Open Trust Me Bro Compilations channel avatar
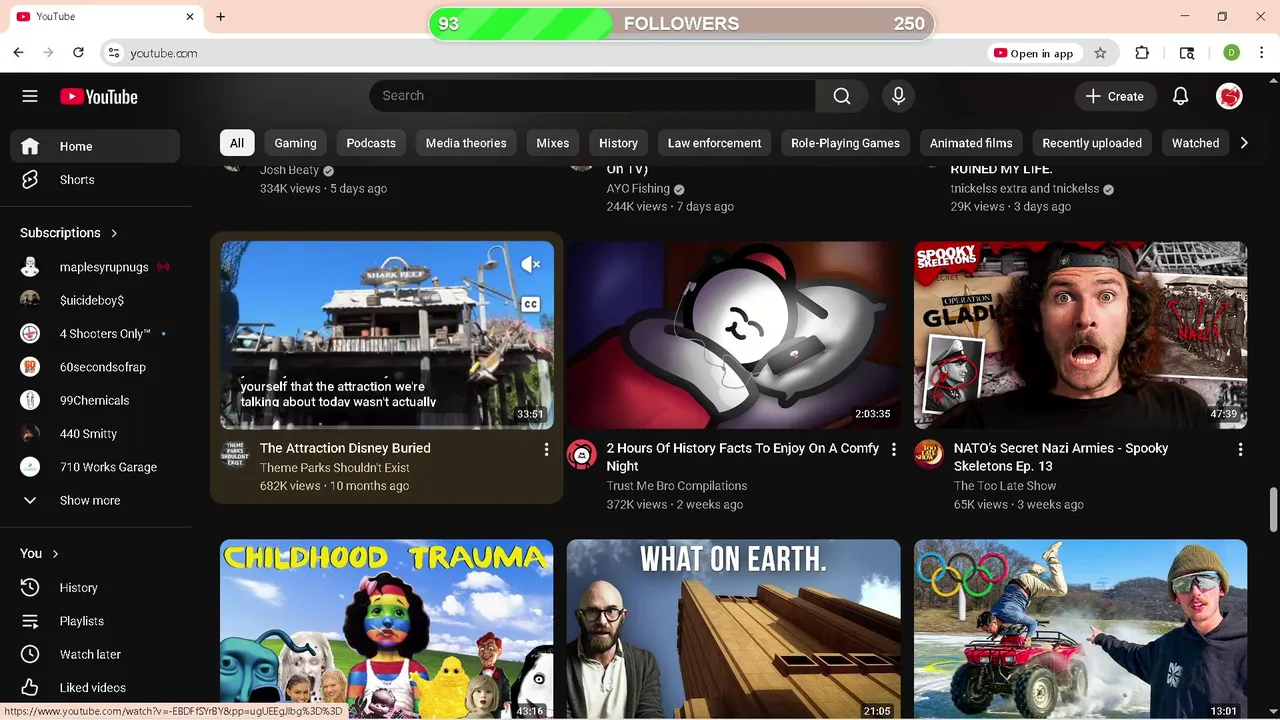The height and width of the screenshot is (720, 1280). (581, 454)
